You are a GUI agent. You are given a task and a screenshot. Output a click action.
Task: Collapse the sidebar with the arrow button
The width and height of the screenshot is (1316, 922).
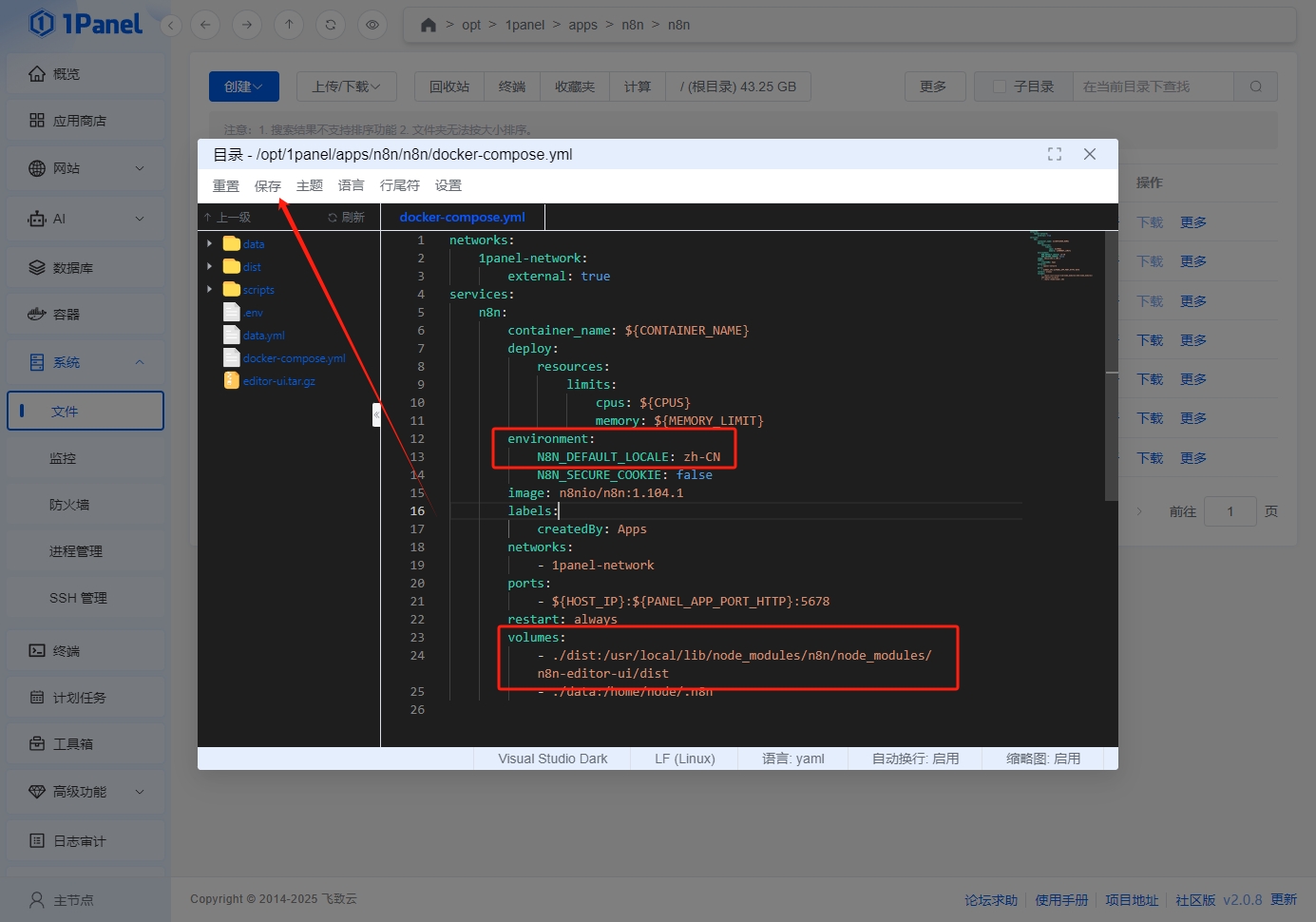coord(171,25)
